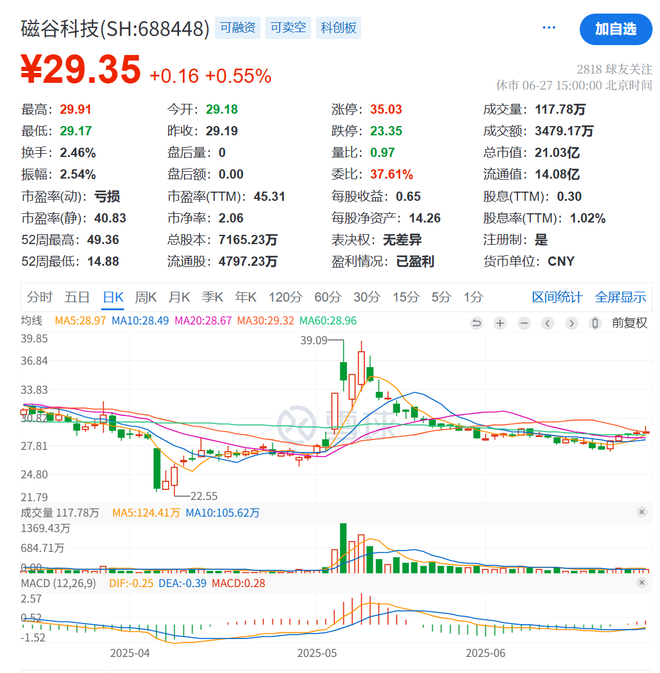660x673 pixels.
Task: Click the MA30:29.32 moving average label
Action: tap(266, 321)
